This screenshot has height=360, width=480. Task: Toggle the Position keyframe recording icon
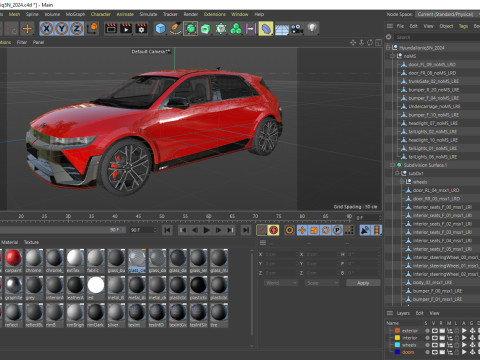(x=302, y=230)
